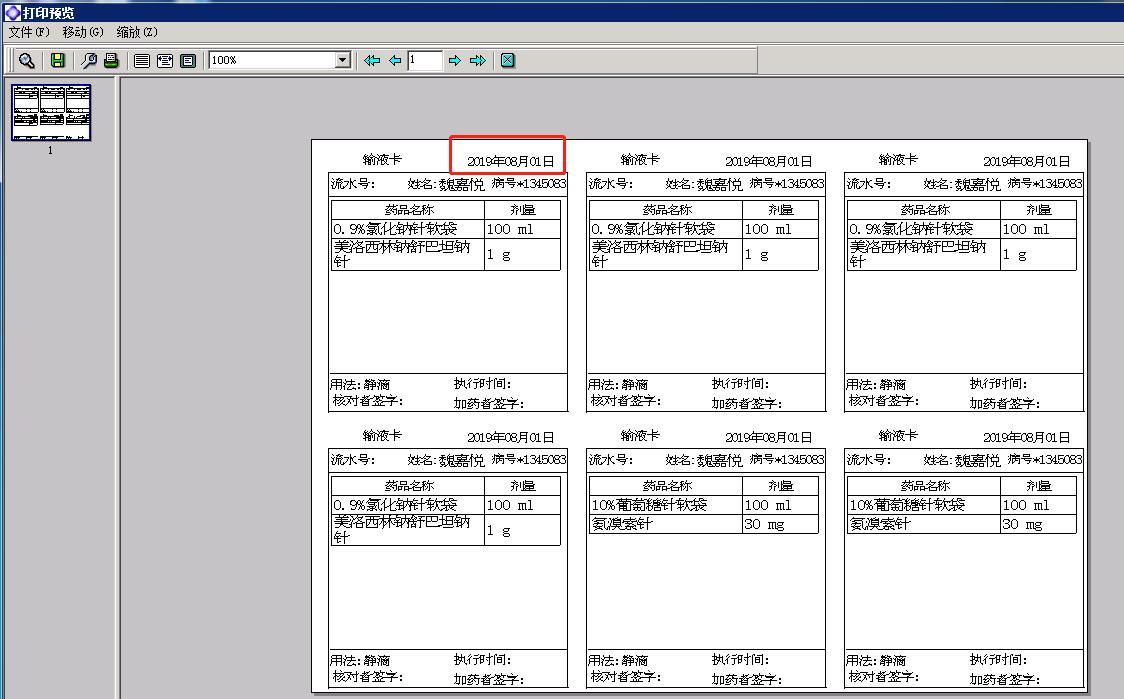This screenshot has width=1124, height=699.
Task: Click the magnifier search icon in the toolbar
Action: click(27, 61)
